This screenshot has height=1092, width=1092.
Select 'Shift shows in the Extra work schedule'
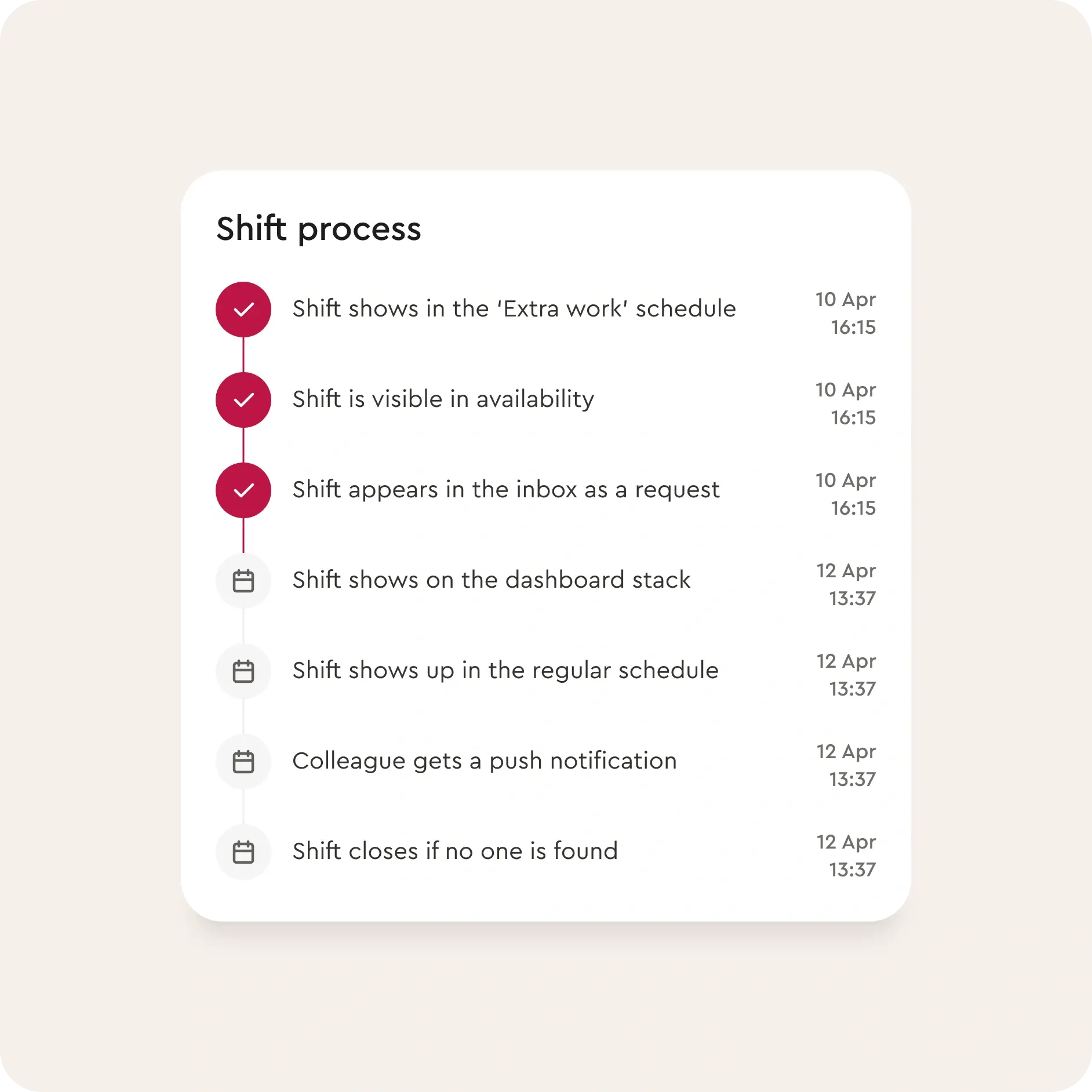coord(514,308)
